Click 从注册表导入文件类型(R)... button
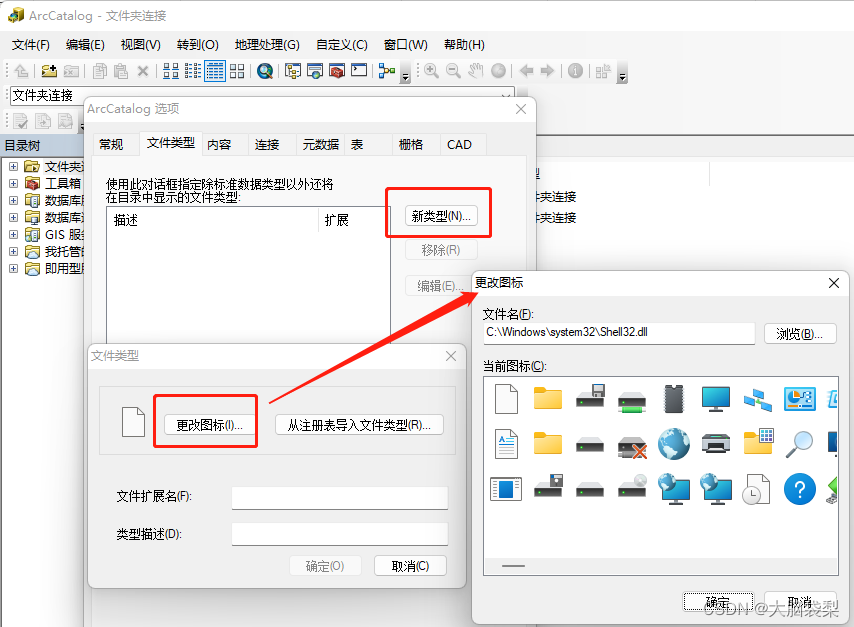 (359, 425)
